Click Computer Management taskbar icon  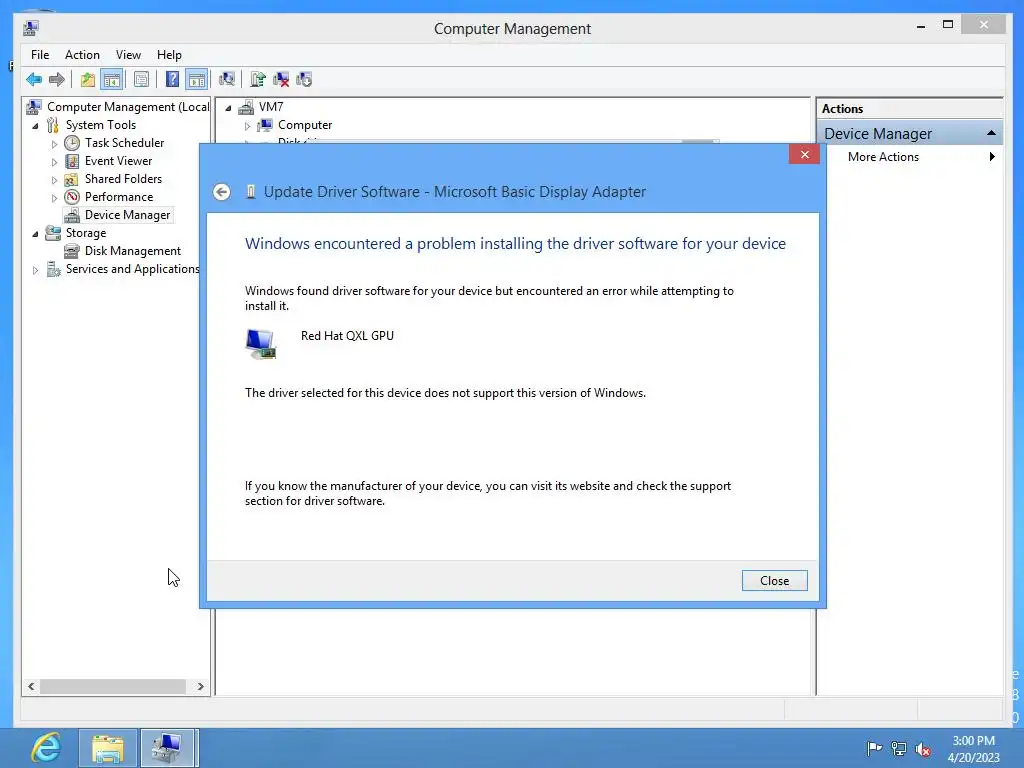click(x=167, y=748)
